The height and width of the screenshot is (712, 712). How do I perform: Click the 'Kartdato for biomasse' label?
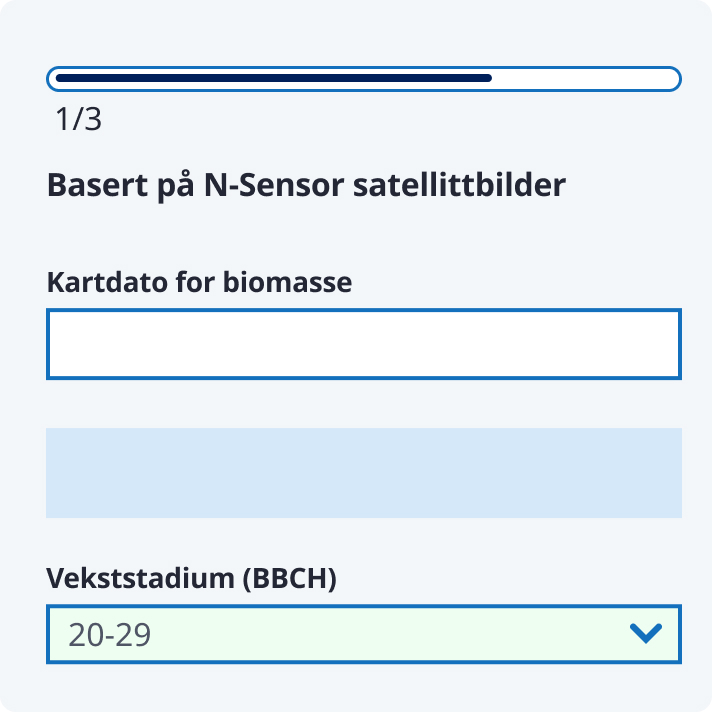click(199, 282)
